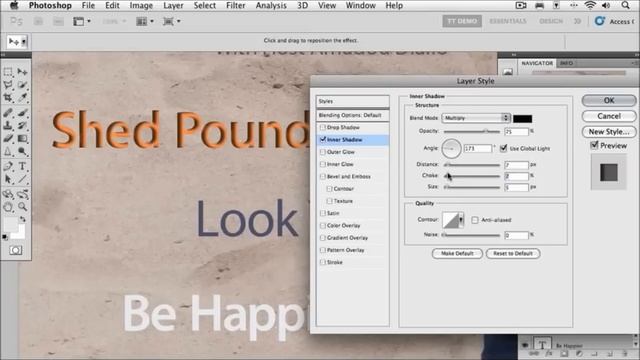640x360 pixels.
Task: Enable the Stroke effect checkbox
Action: click(322, 262)
